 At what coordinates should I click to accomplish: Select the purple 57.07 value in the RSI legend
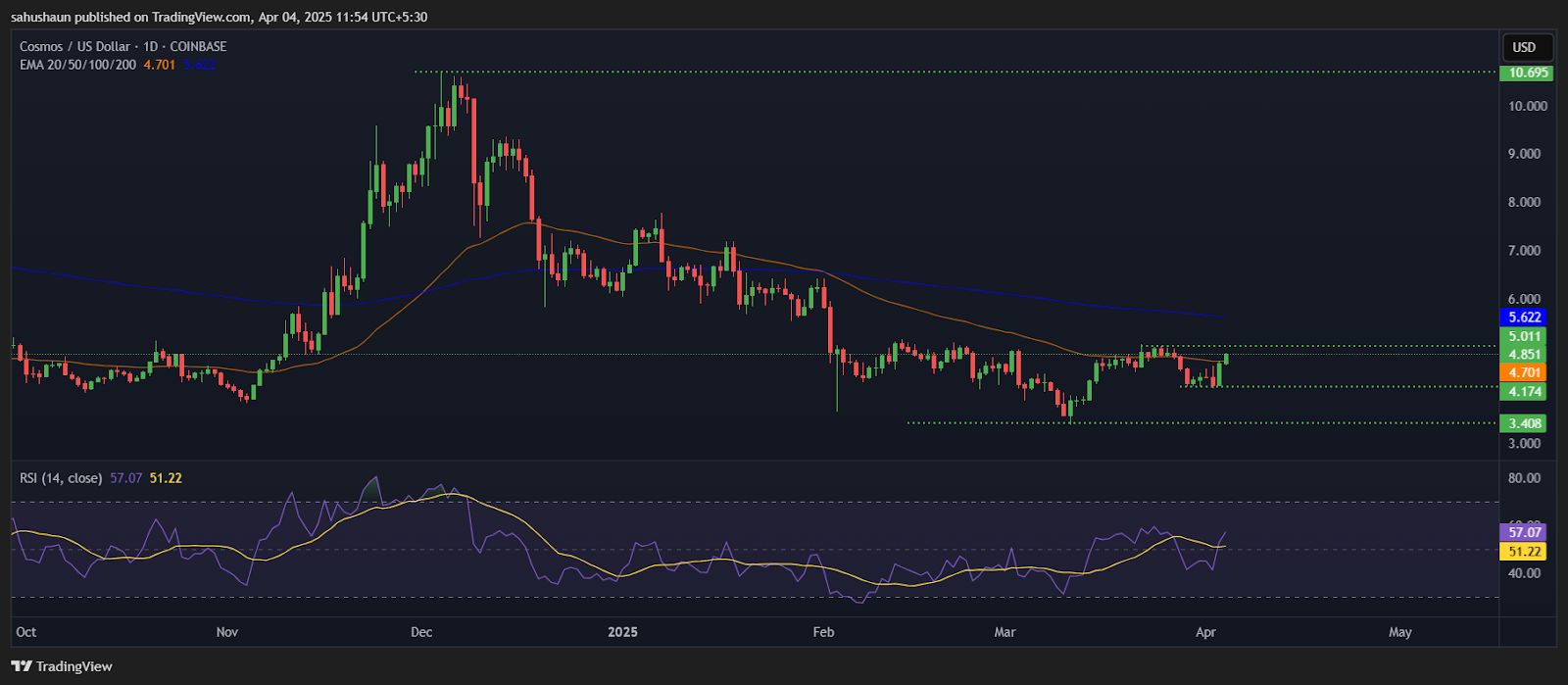pyautogui.click(x=126, y=478)
